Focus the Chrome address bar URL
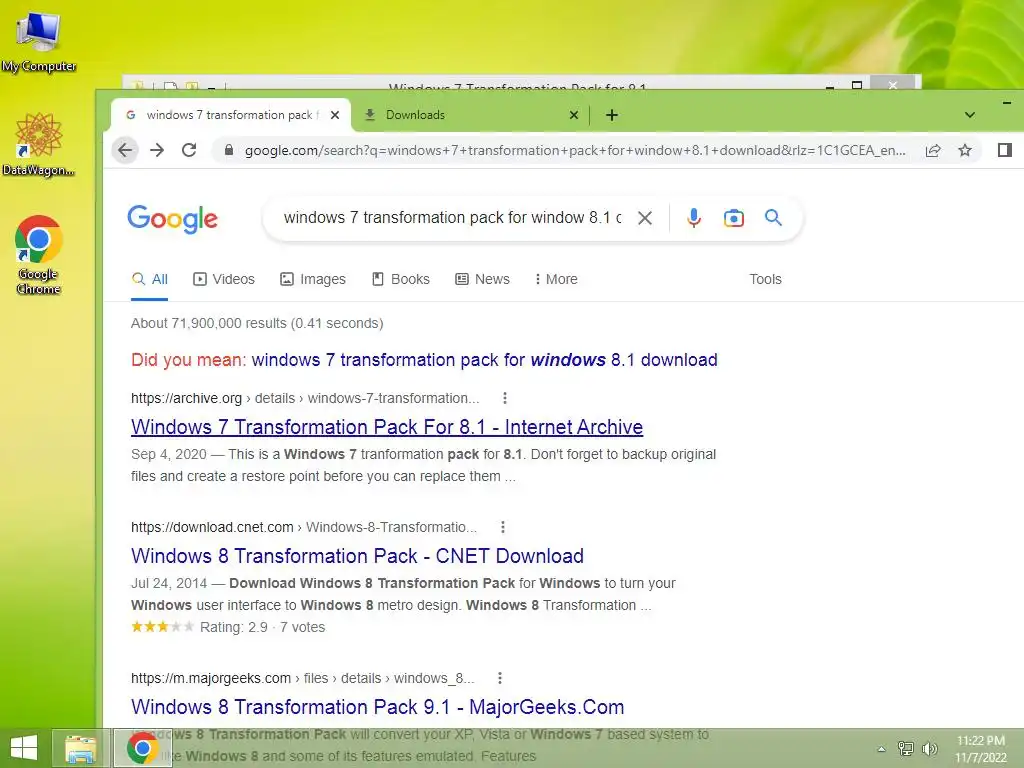Viewport: 1024px width, 768px height. pyautogui.click(x=575, y=150)
